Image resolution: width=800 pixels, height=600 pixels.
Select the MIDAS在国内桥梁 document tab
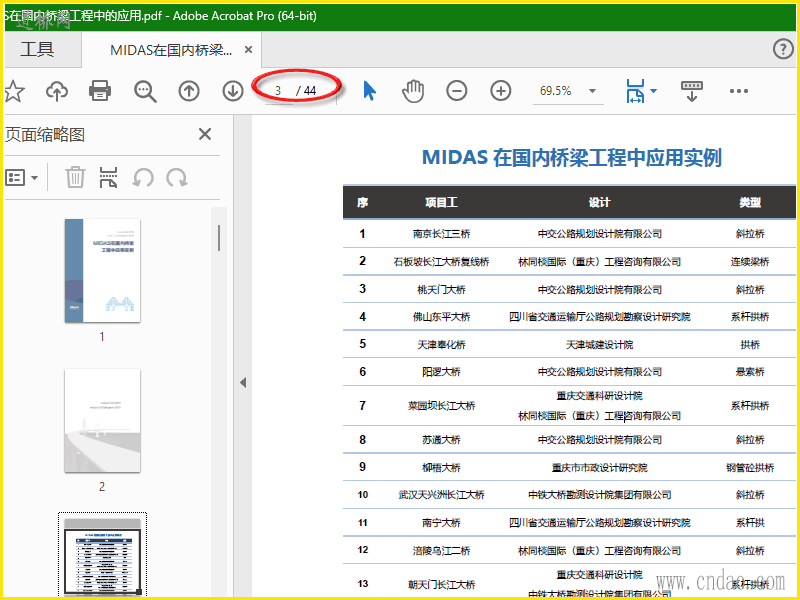pos(171,50)
